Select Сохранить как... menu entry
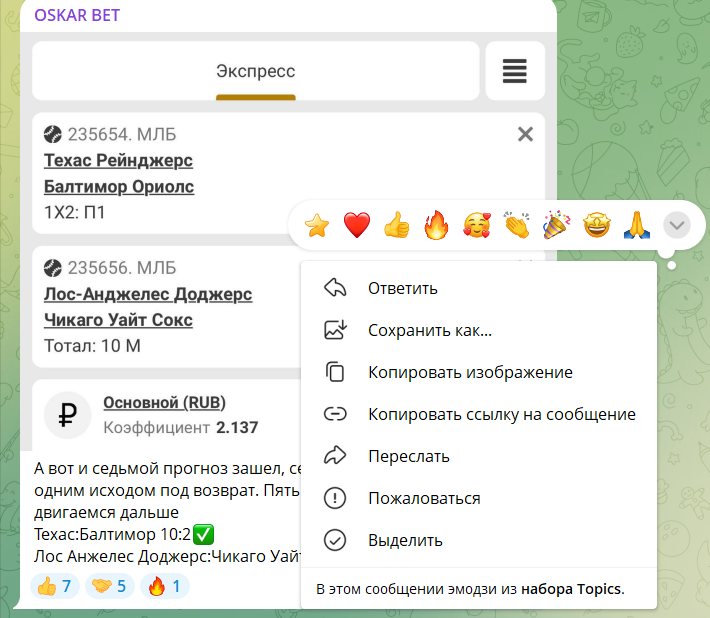The width and height of the screenshot is (710, 618). pyautogui.click(x=429, y=330)
